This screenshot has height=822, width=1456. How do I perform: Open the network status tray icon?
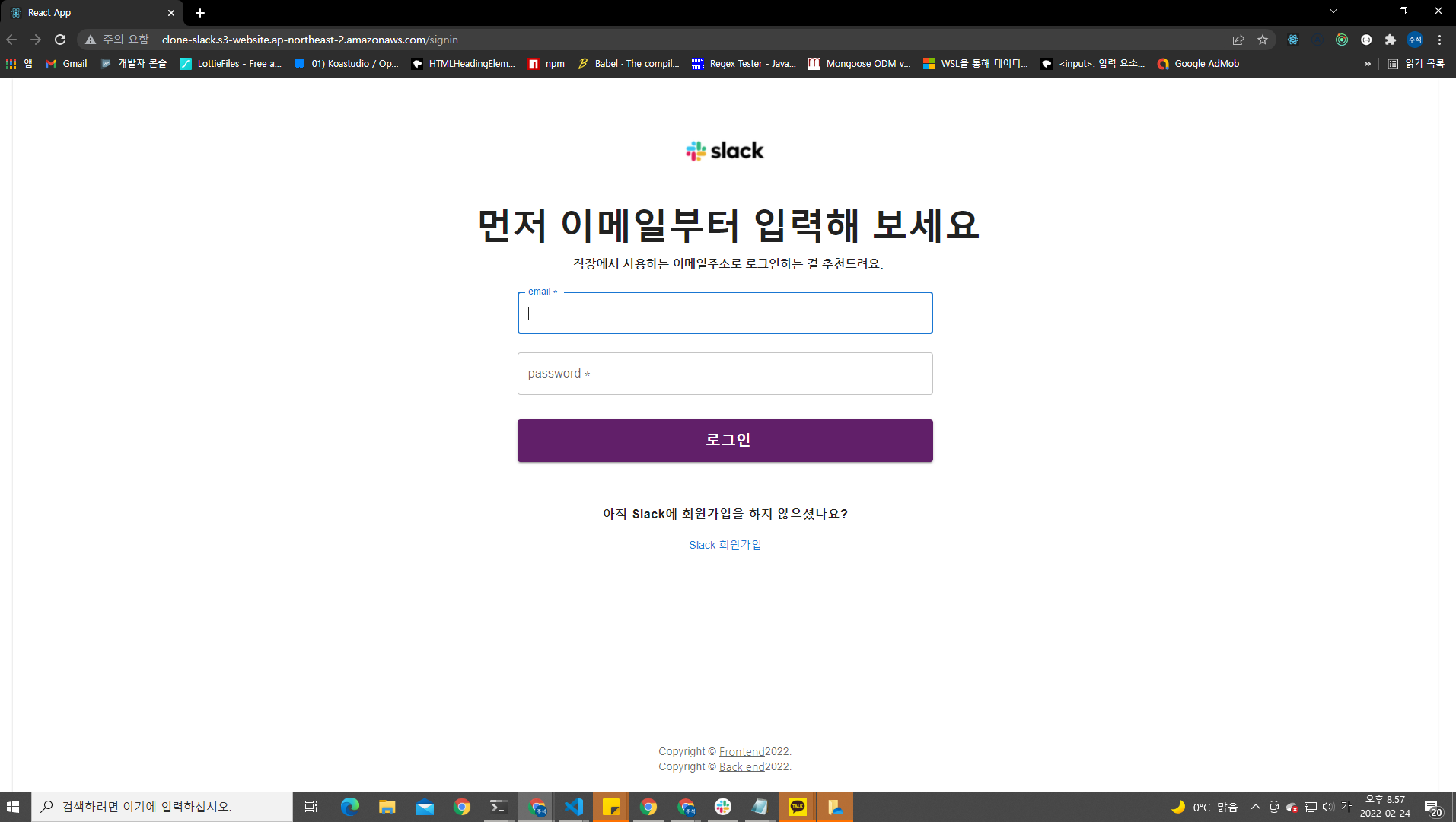point(1310,807)
